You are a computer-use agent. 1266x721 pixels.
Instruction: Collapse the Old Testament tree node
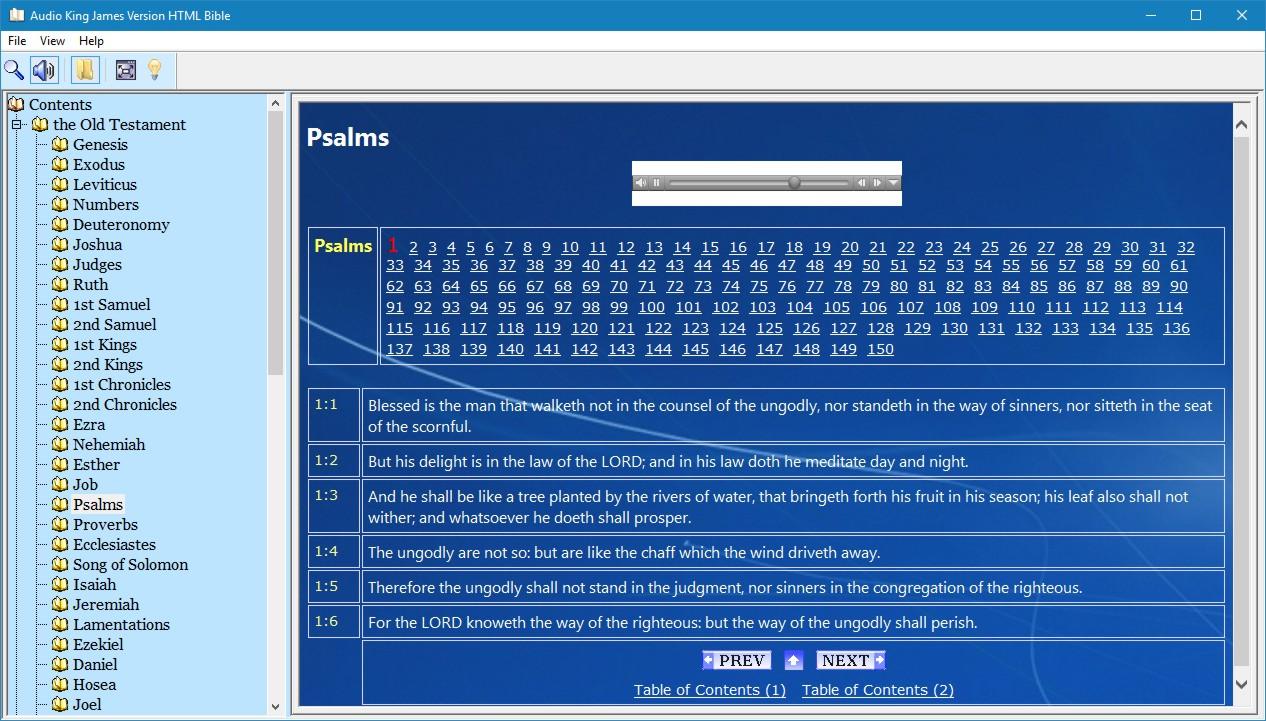tap(17, 125)
